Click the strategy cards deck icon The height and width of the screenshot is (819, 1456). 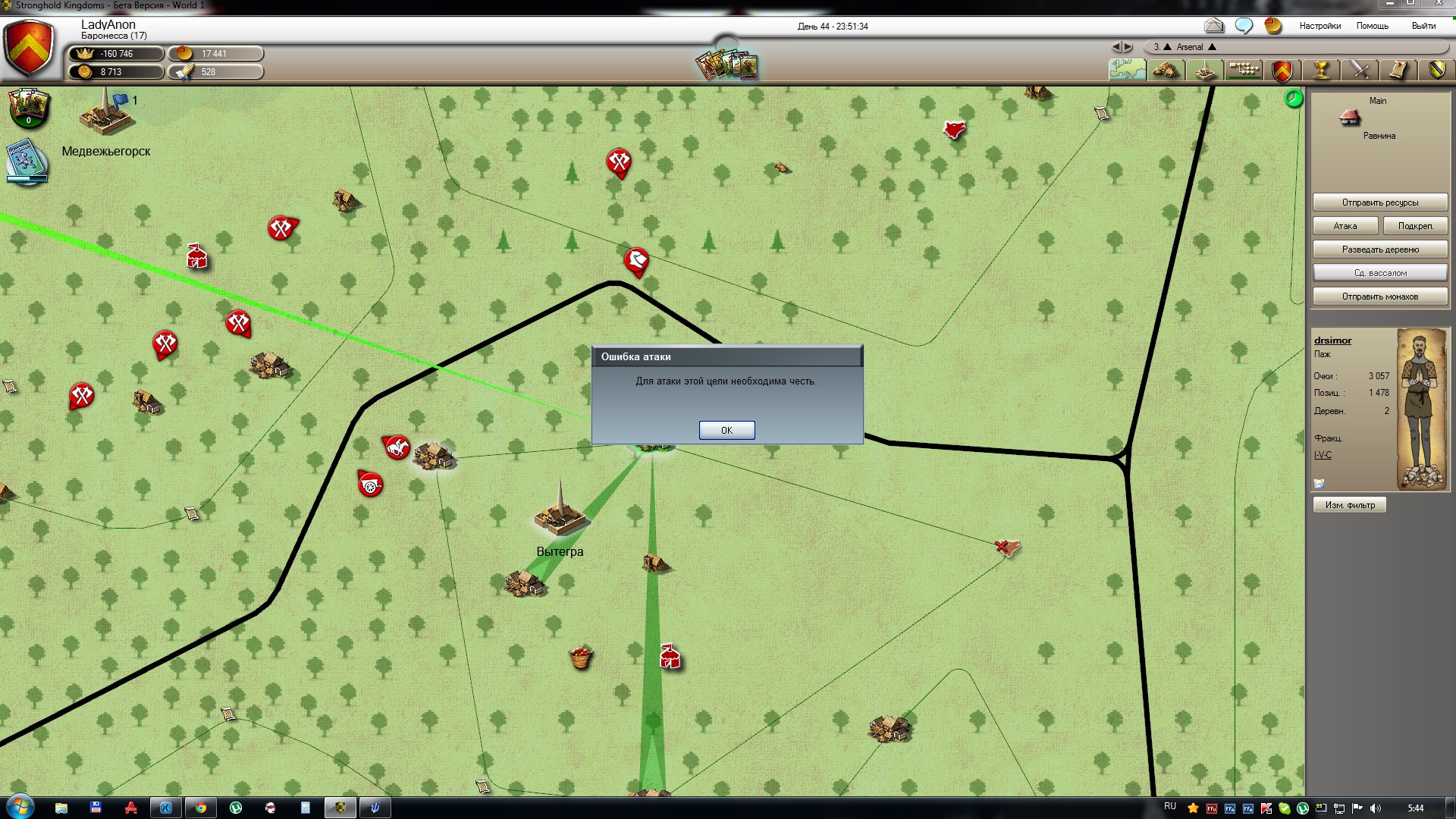tap(726, 65)
